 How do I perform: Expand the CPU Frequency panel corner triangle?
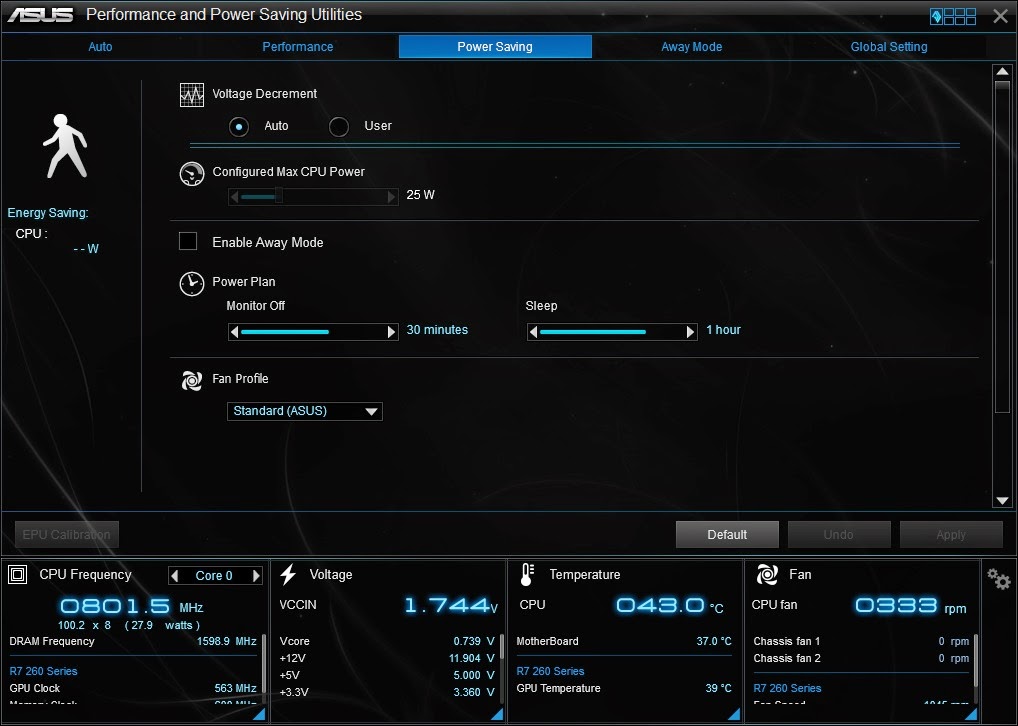tap(258, 714)
